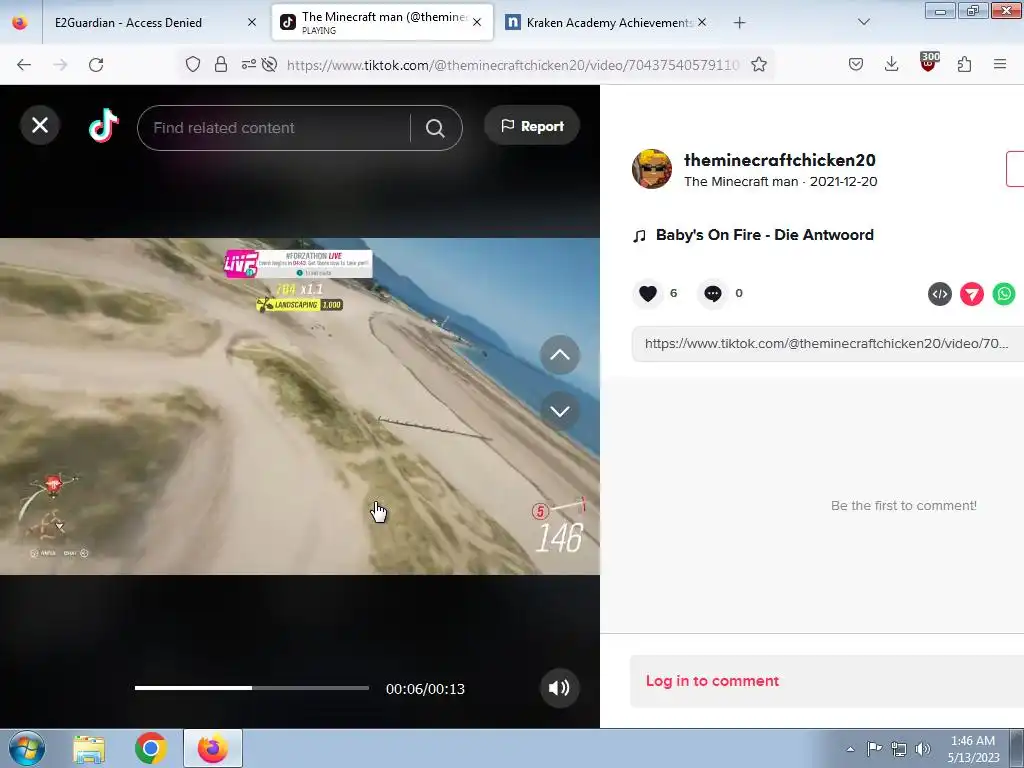Open the uBlock Origin extension
Viewport: 1024px width, 768px height.
click(x=928, y=63)
